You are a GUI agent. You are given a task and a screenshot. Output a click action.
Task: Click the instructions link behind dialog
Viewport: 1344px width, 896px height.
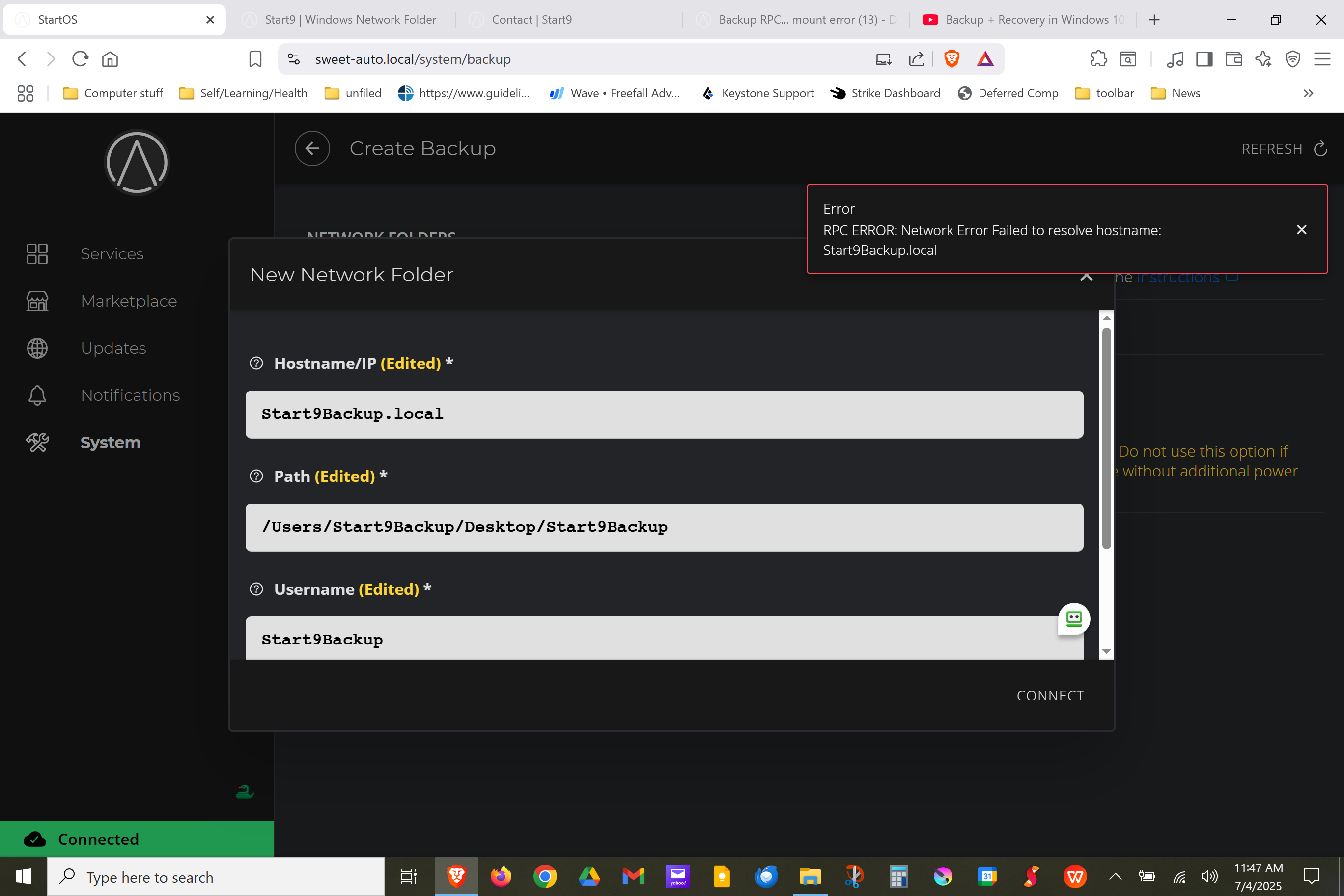(x=1186, y=278)
